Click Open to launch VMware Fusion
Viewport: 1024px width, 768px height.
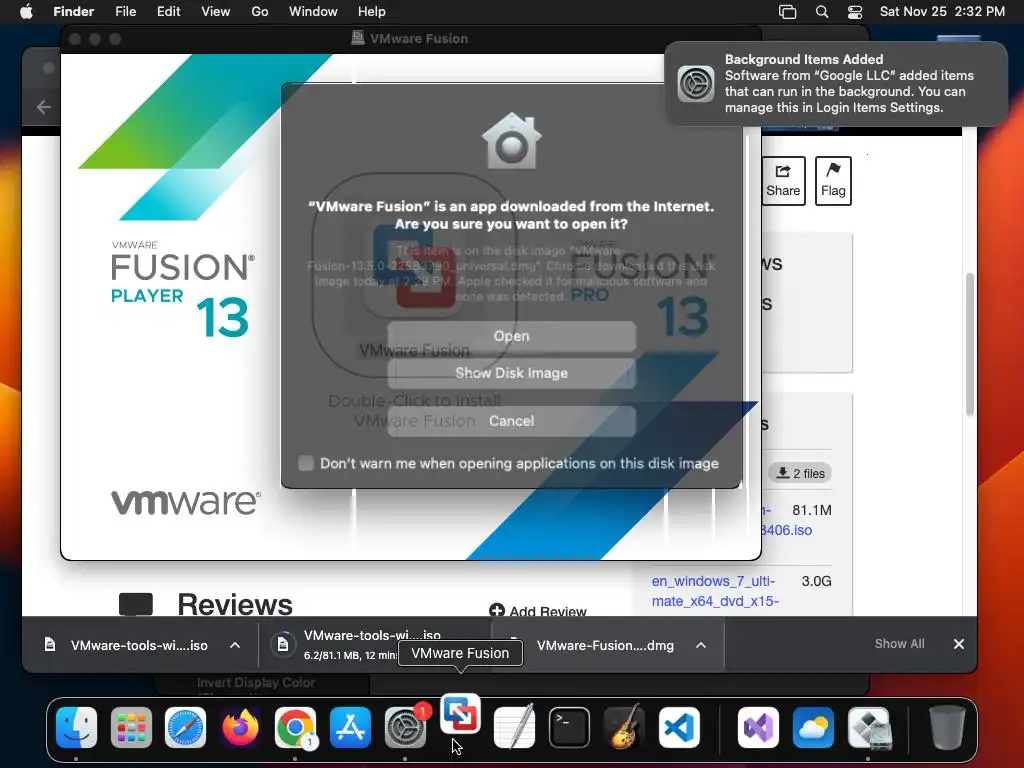[x=511, y=336]
